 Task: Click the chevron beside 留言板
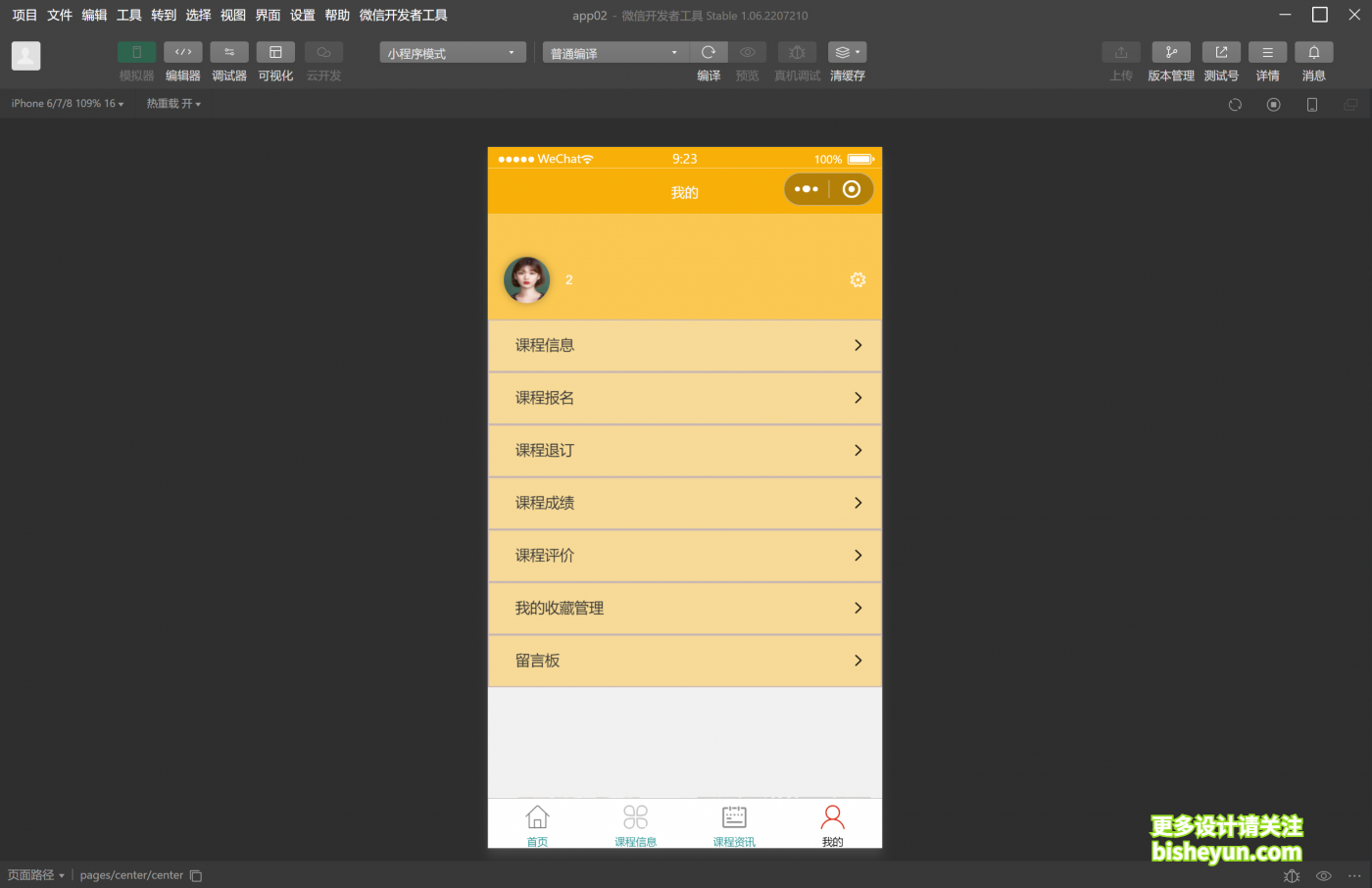pyautogui.click(x=858, y=661)
